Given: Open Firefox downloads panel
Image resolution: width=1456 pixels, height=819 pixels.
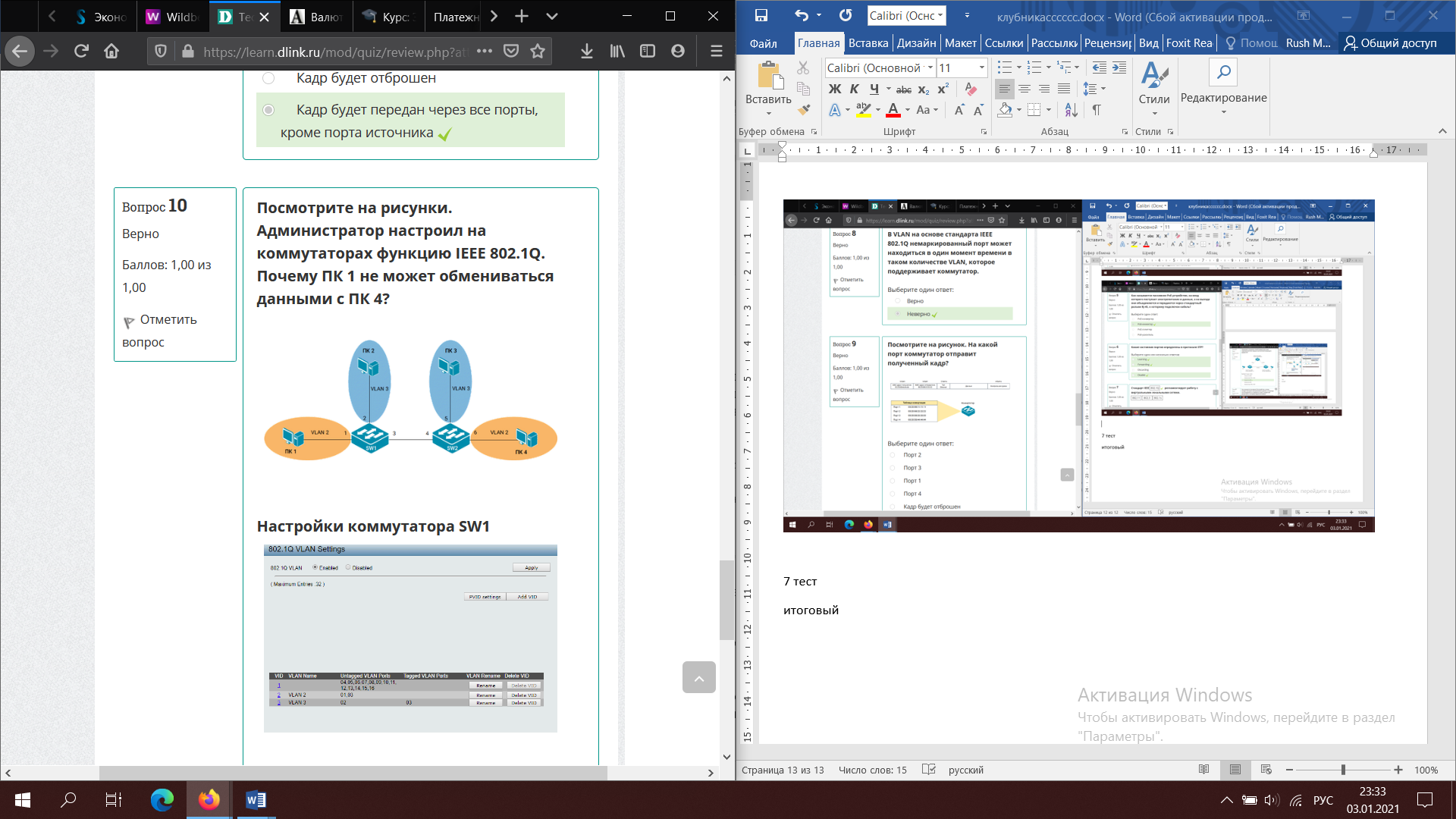Looking at the screenshot, I should 586,51.
